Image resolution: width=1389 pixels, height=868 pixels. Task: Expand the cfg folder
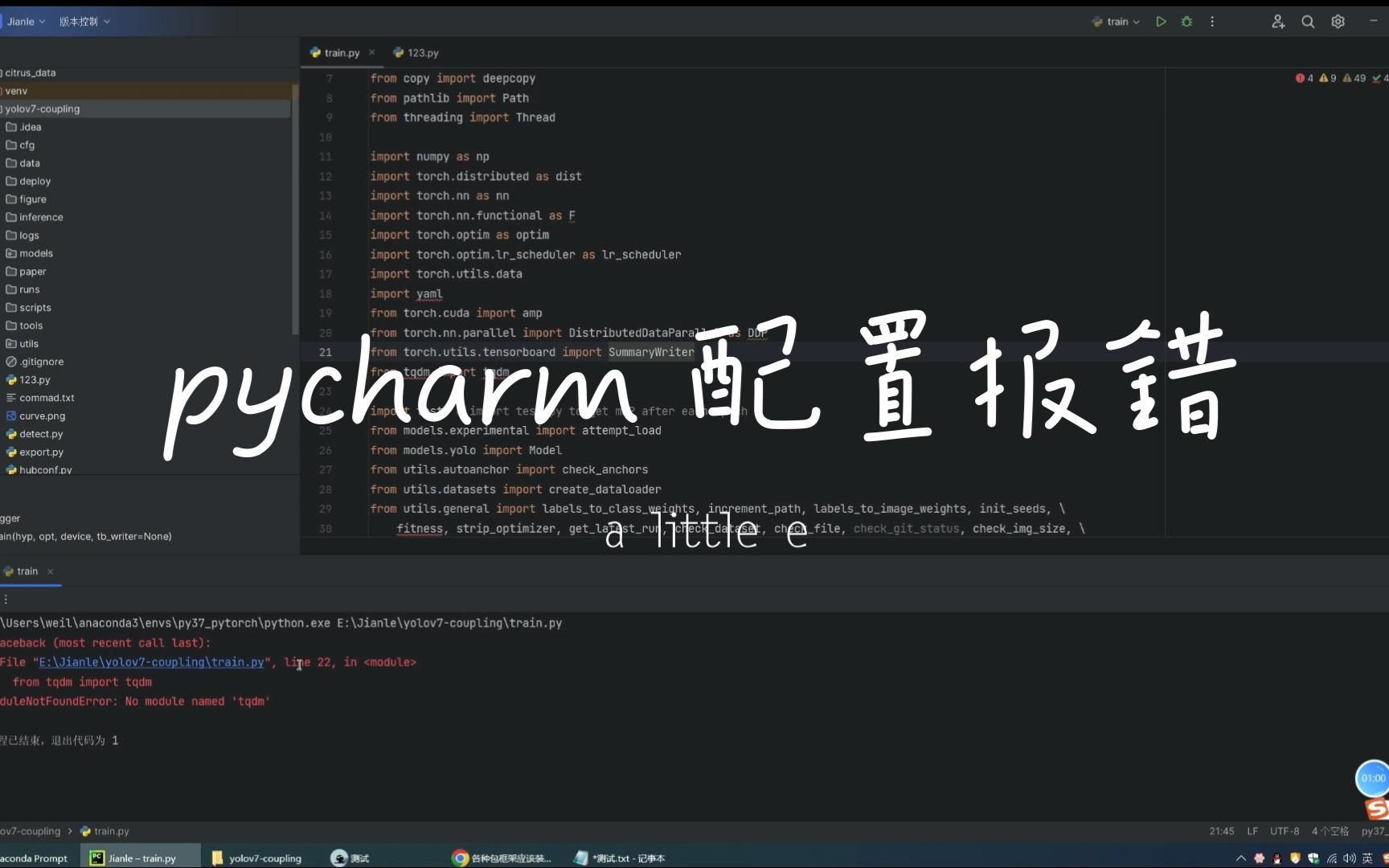tap(21, 145)
